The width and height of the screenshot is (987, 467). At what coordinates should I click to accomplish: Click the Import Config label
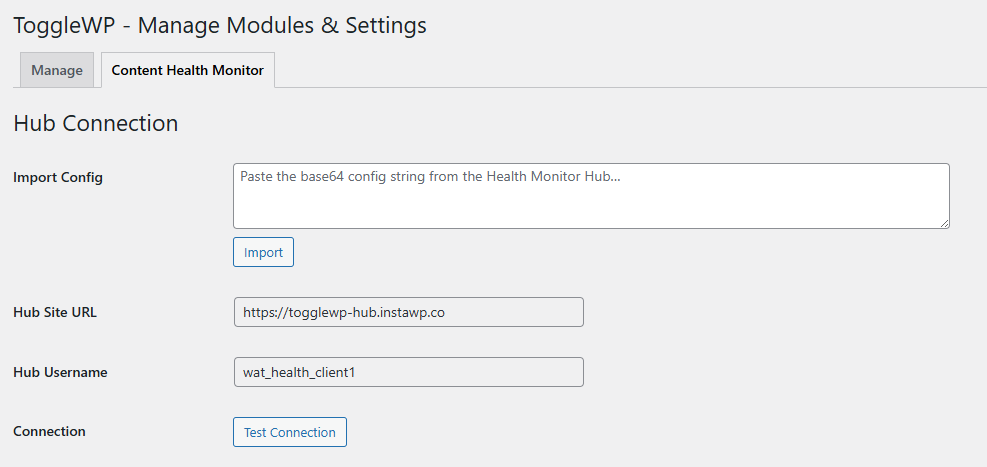58,177
